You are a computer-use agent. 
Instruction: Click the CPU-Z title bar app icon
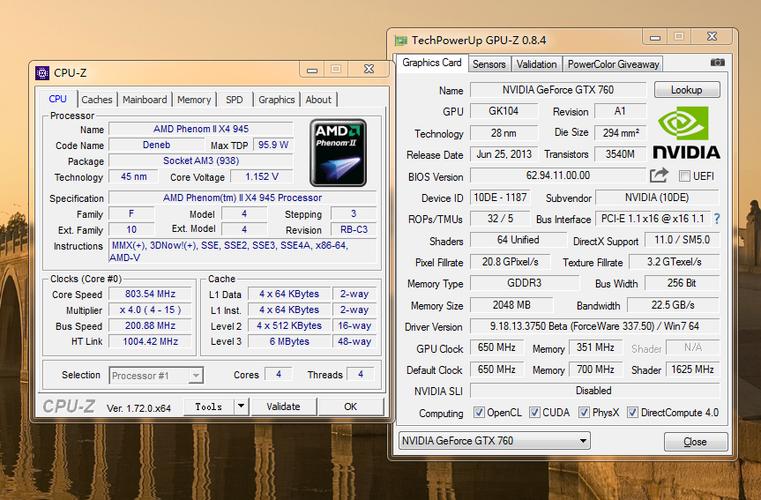[x=42, y=73]
